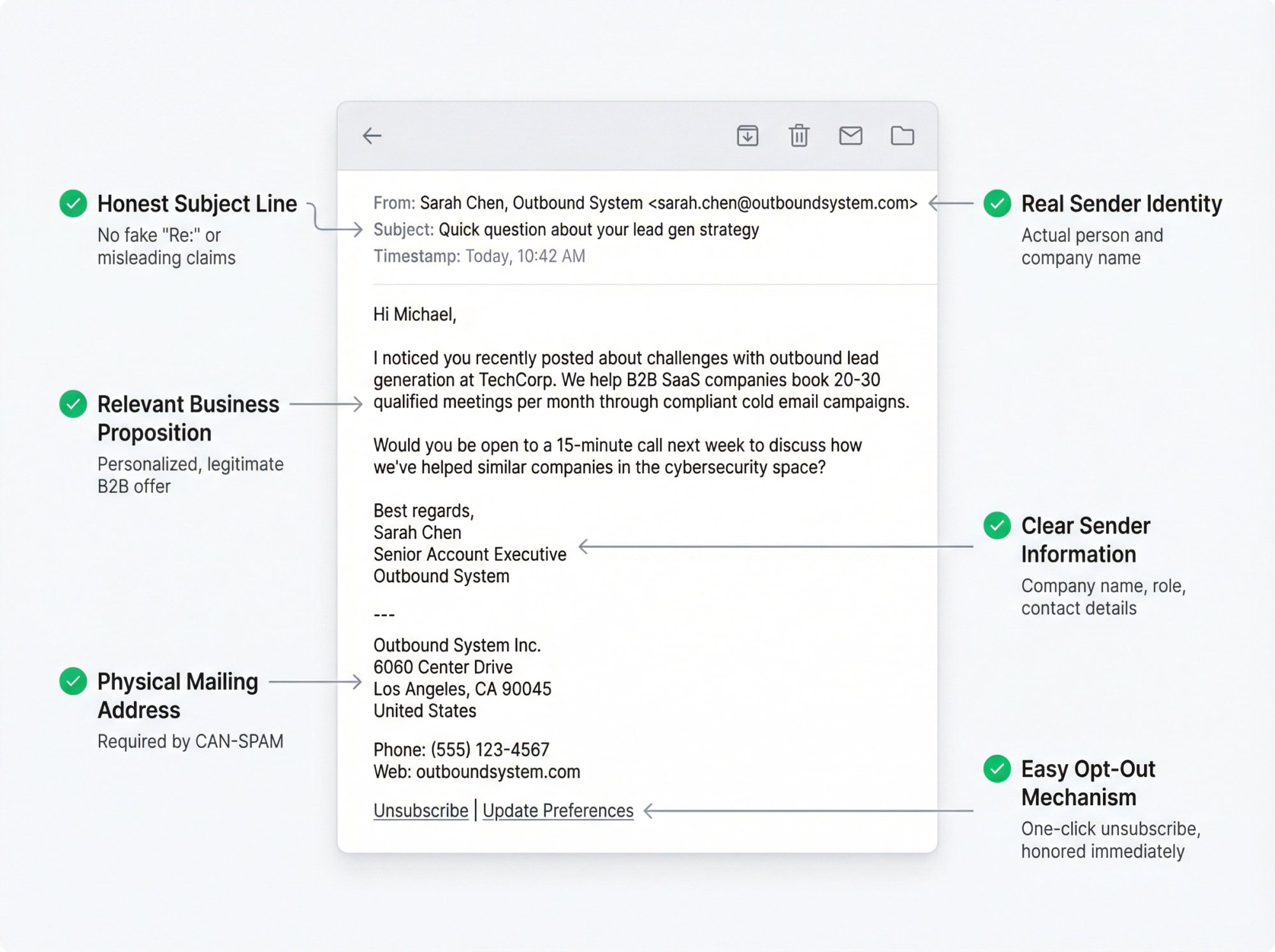Click the checkmark next to Clear Sender Information
Image resolution: width=1275 pixels, height=952 pixels.
pos(997,526)
